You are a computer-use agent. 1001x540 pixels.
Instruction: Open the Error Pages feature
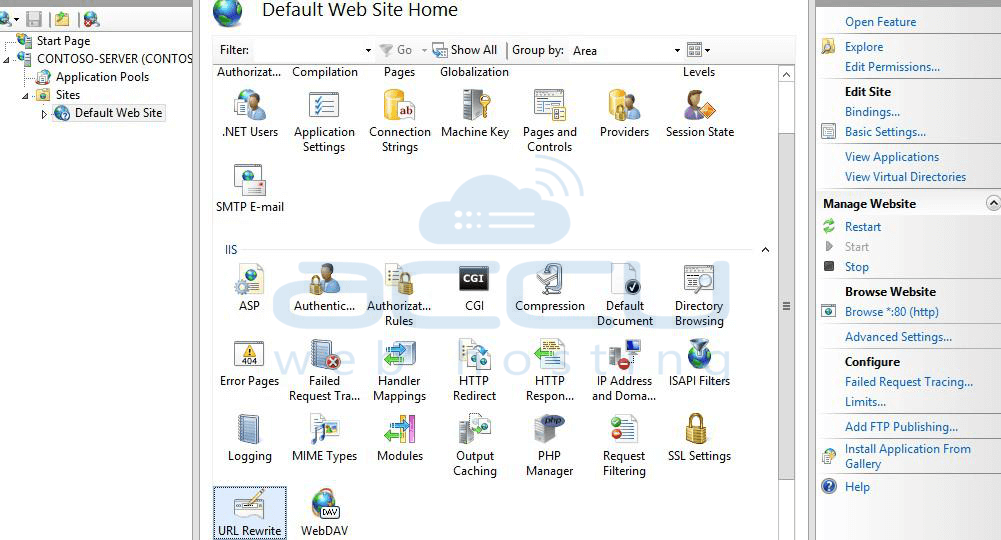[250, 363]
